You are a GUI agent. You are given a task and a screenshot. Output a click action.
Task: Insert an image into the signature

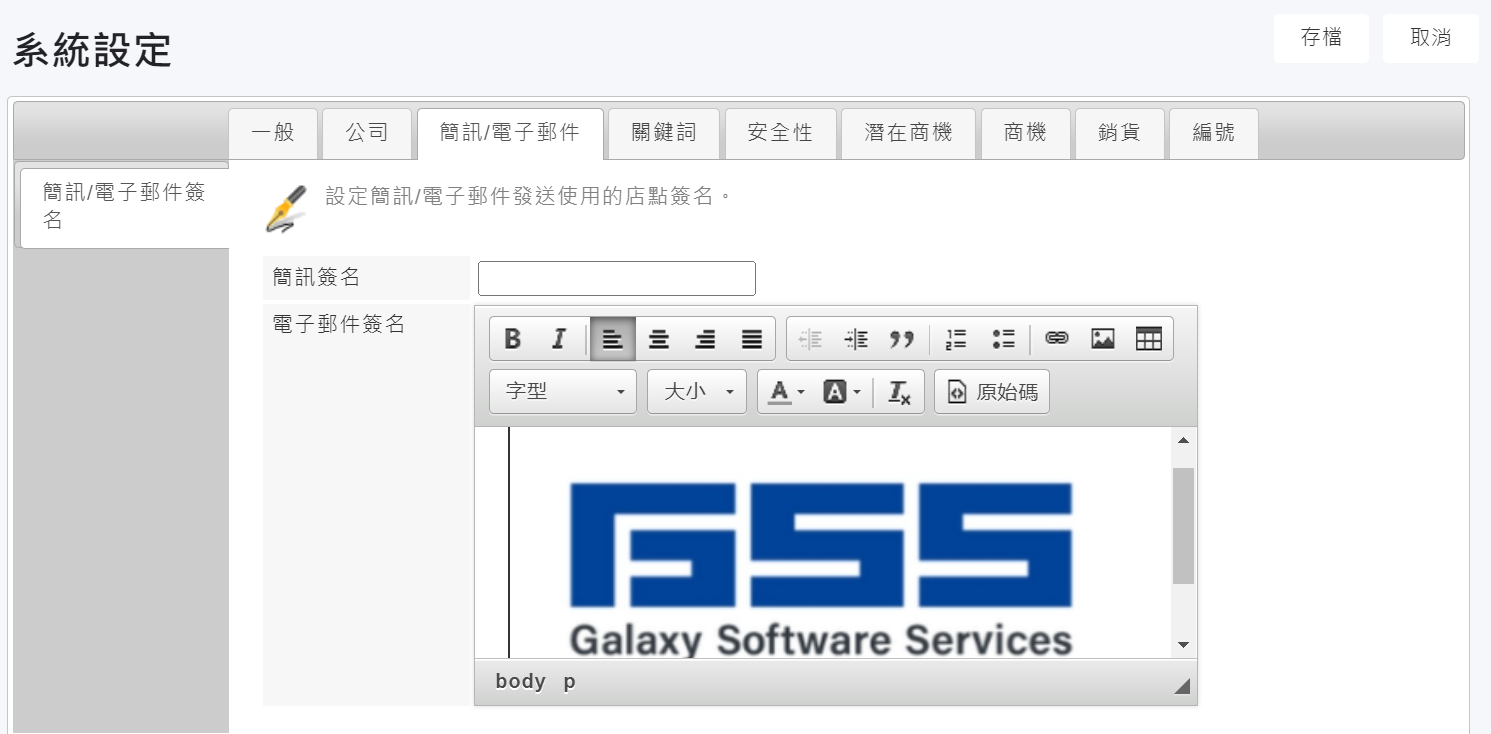pos(1103,339)
